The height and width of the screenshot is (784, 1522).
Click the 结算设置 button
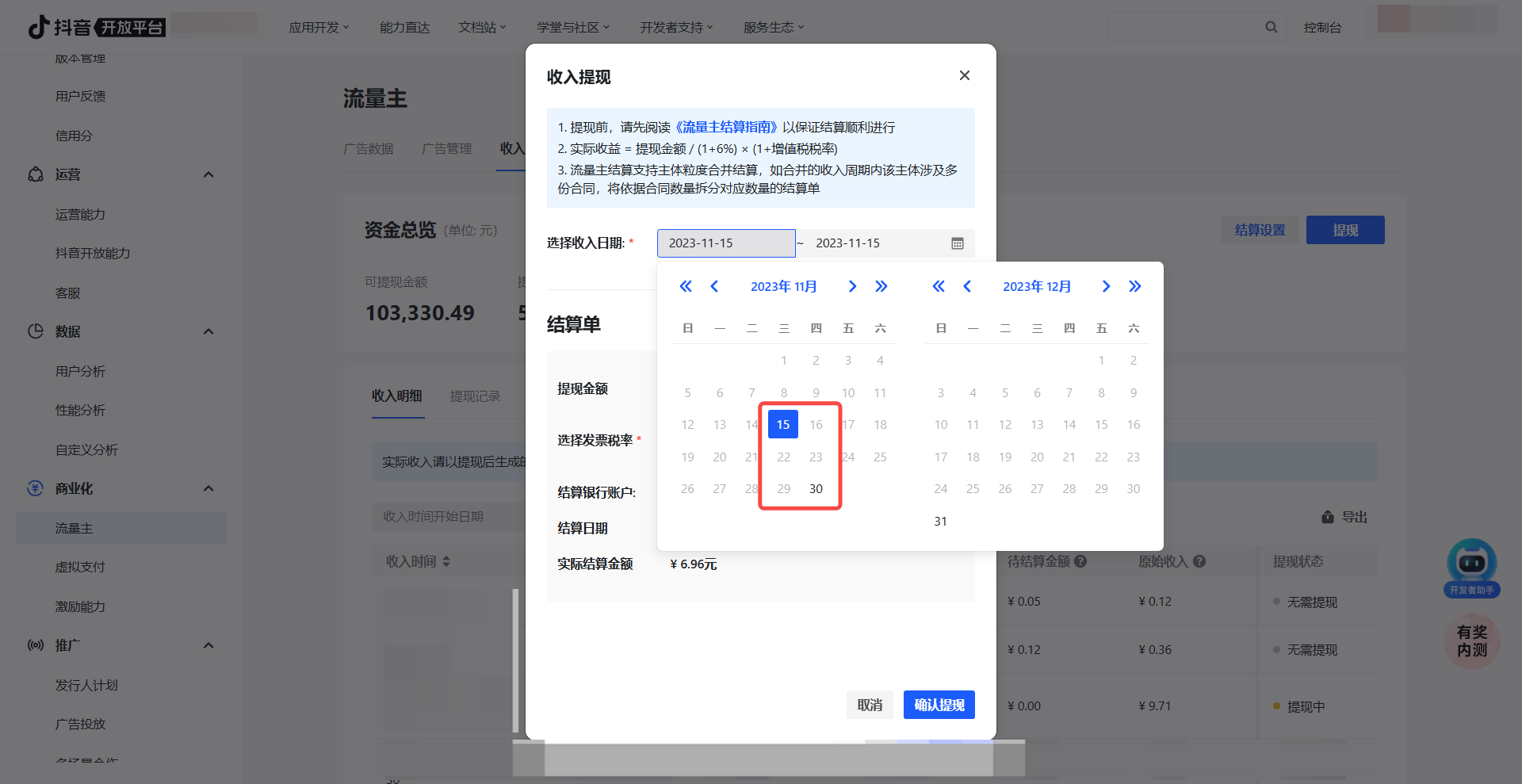pyautogui.click(x=1260, y=230)
